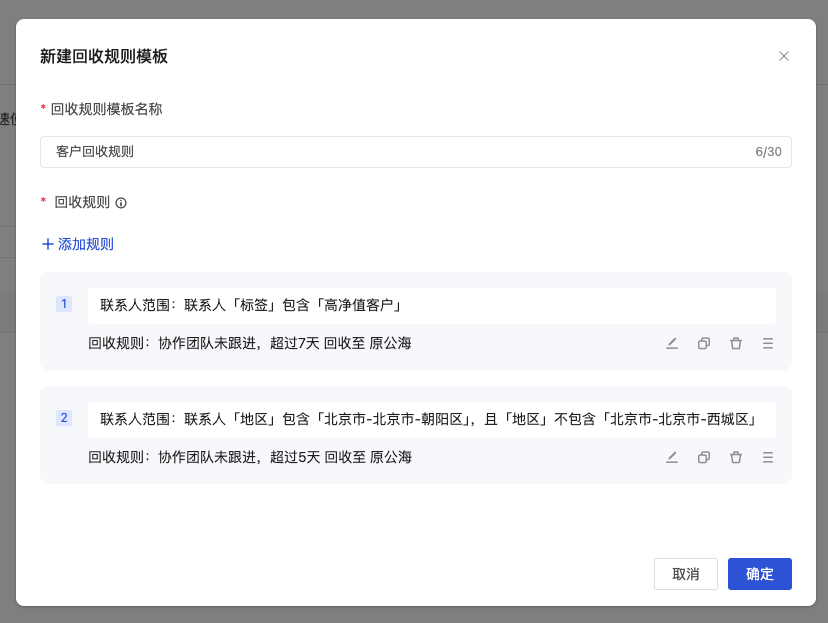828x623 pixels.
Task: Focus the 回收规则模板名称 input field
Action: point(416,152)
